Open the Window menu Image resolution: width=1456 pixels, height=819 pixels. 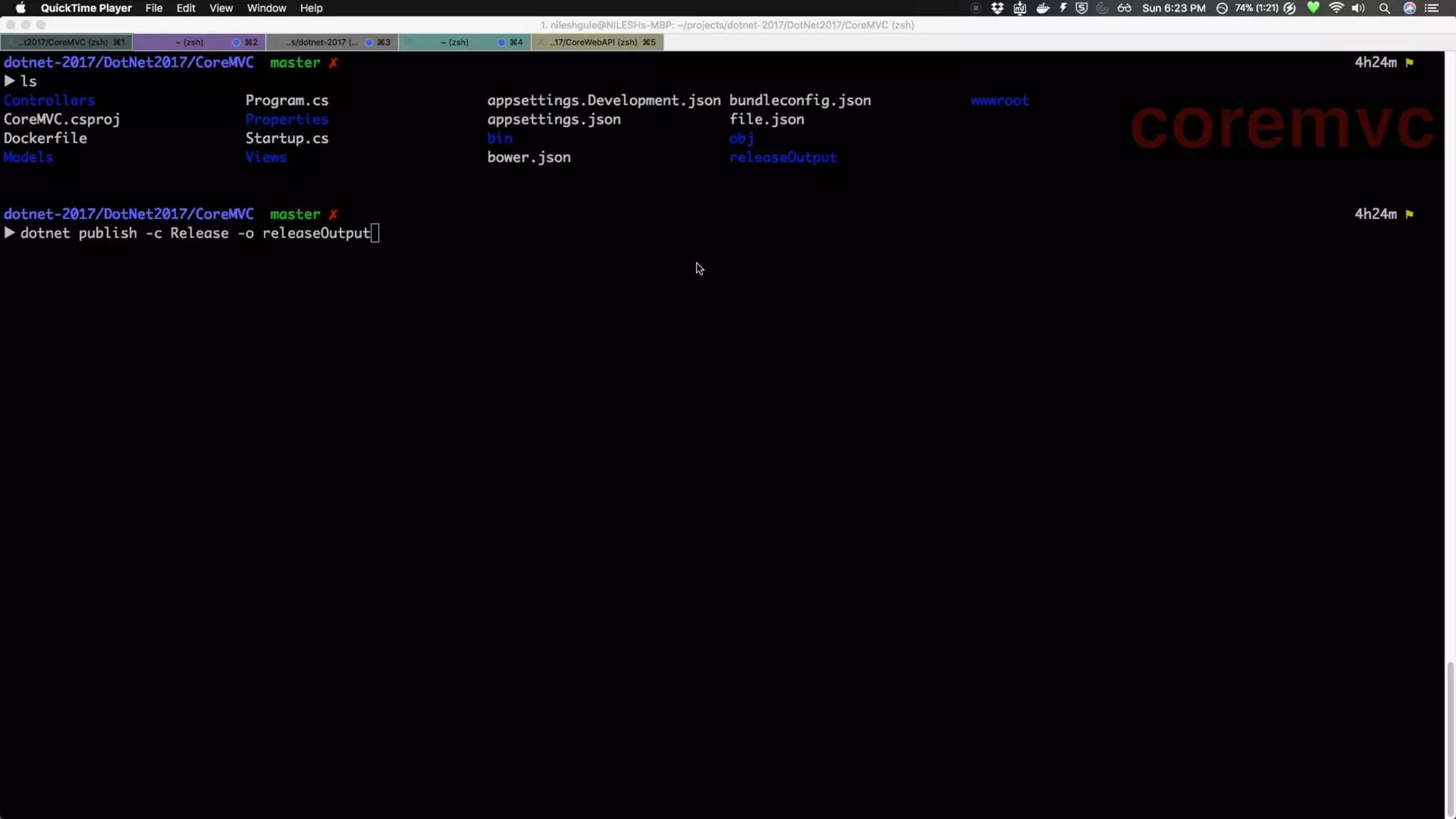pos(266,8)
